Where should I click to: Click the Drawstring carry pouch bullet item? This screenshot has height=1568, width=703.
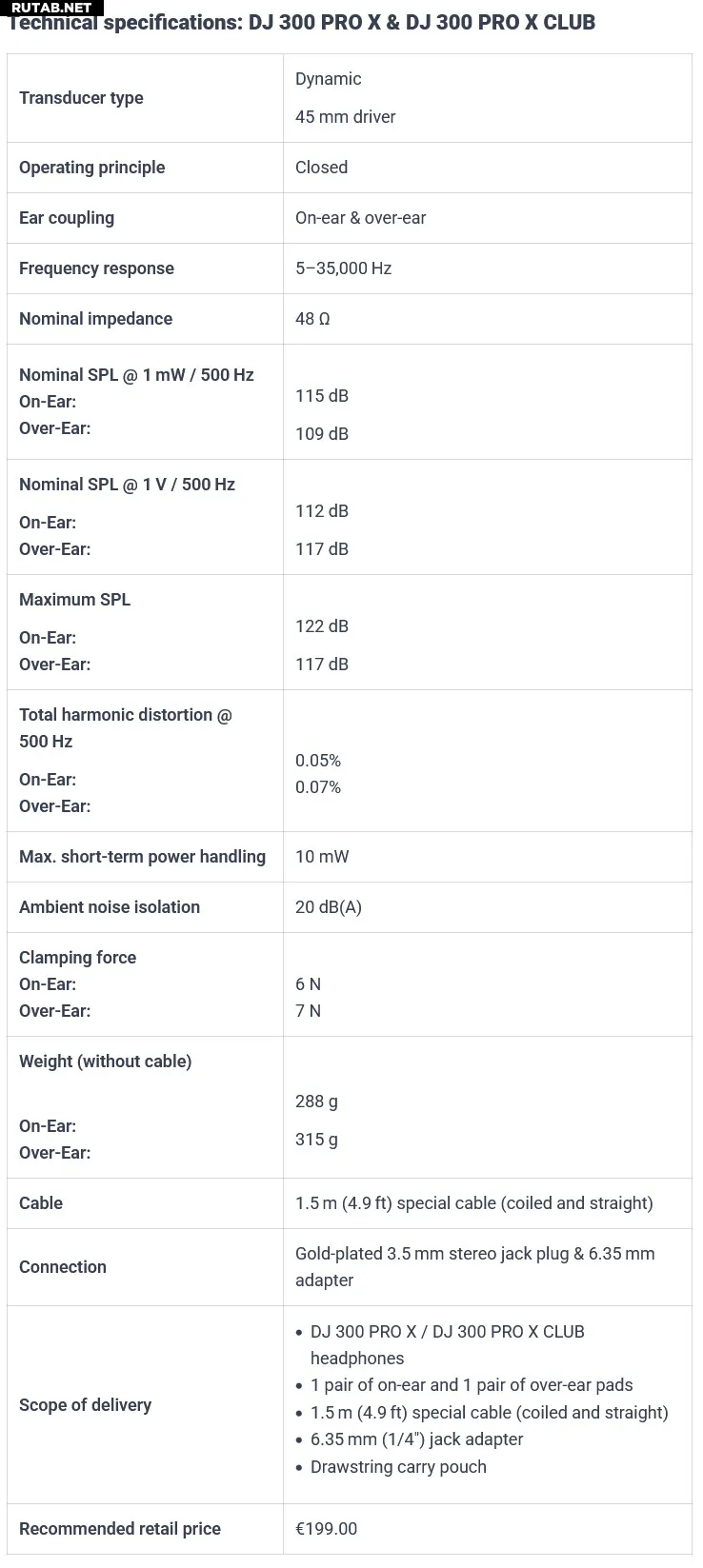coord(398,1466)
